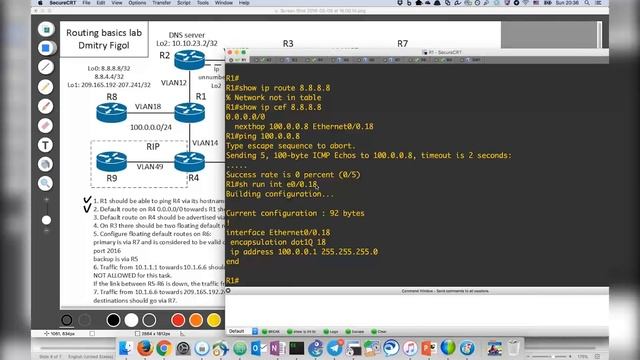
Task: Select the magnifier zoom tool
Action: click(46, 184)
